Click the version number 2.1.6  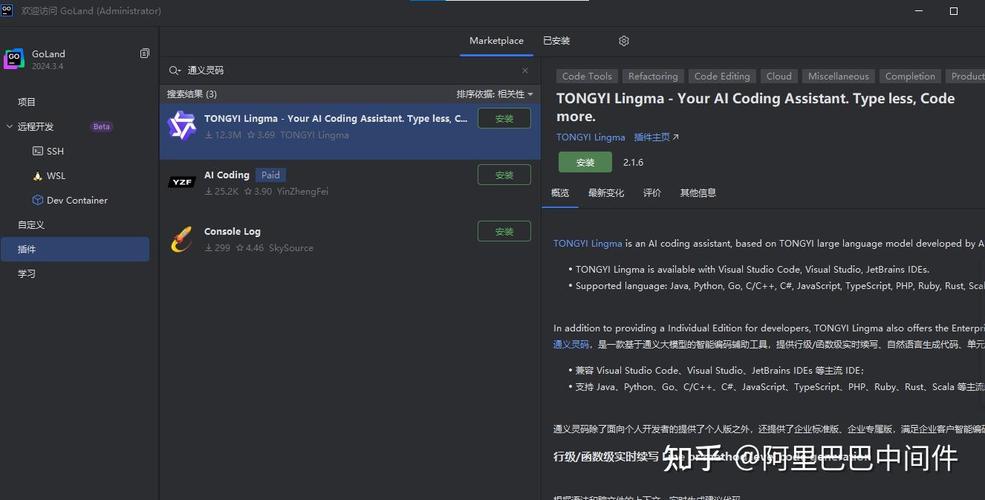point(633,163)
